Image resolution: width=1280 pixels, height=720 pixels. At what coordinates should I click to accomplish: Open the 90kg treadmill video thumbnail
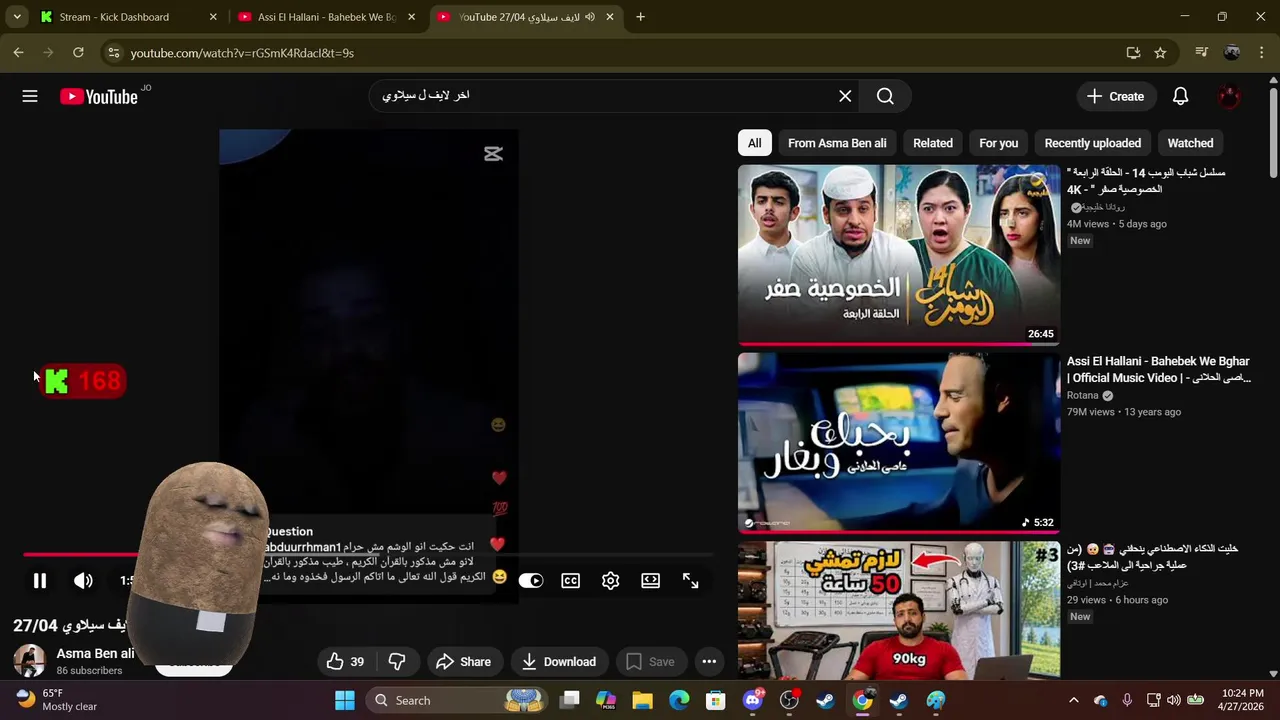[x=899, y=610]
